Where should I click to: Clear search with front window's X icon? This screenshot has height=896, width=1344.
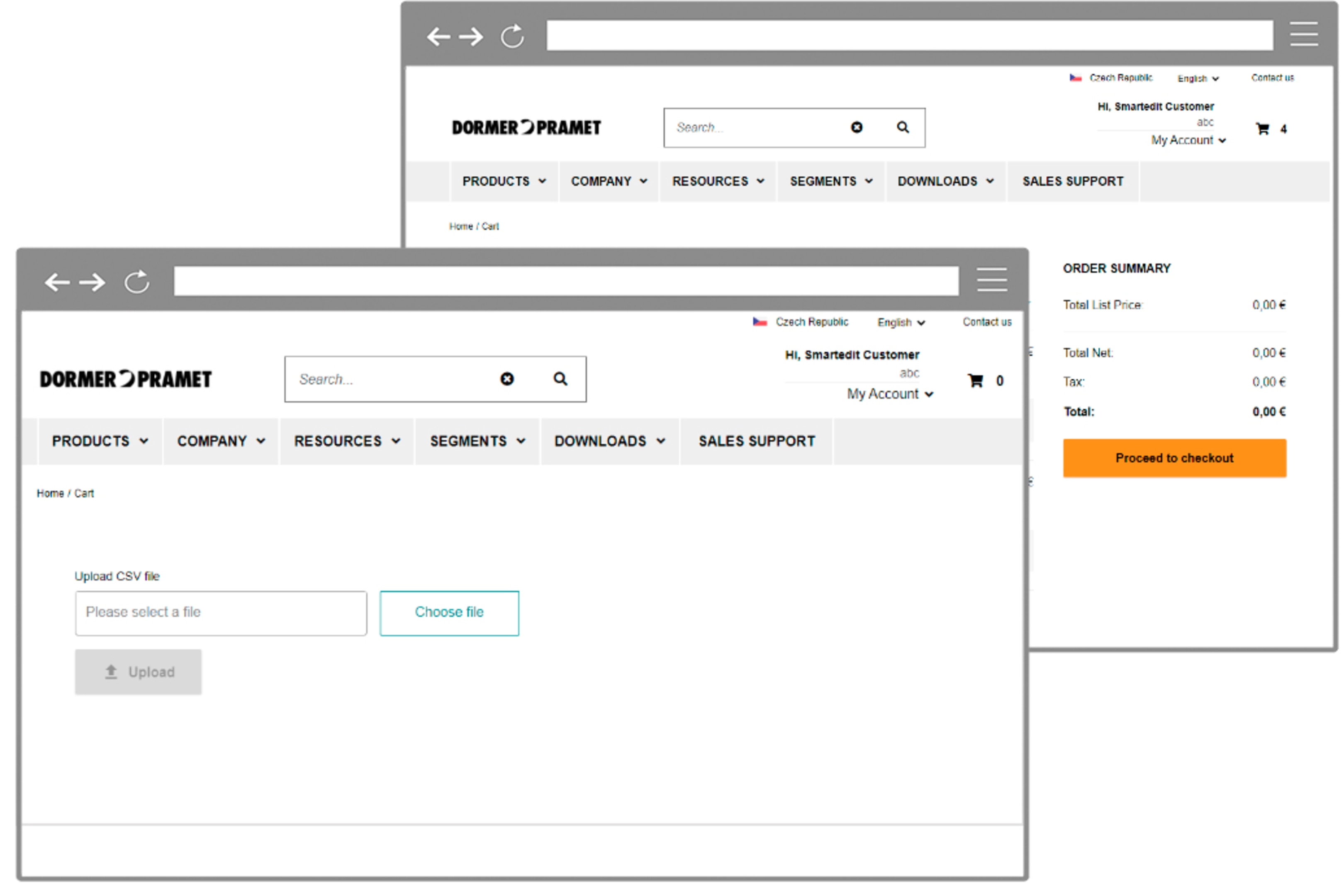pos(507,379)
